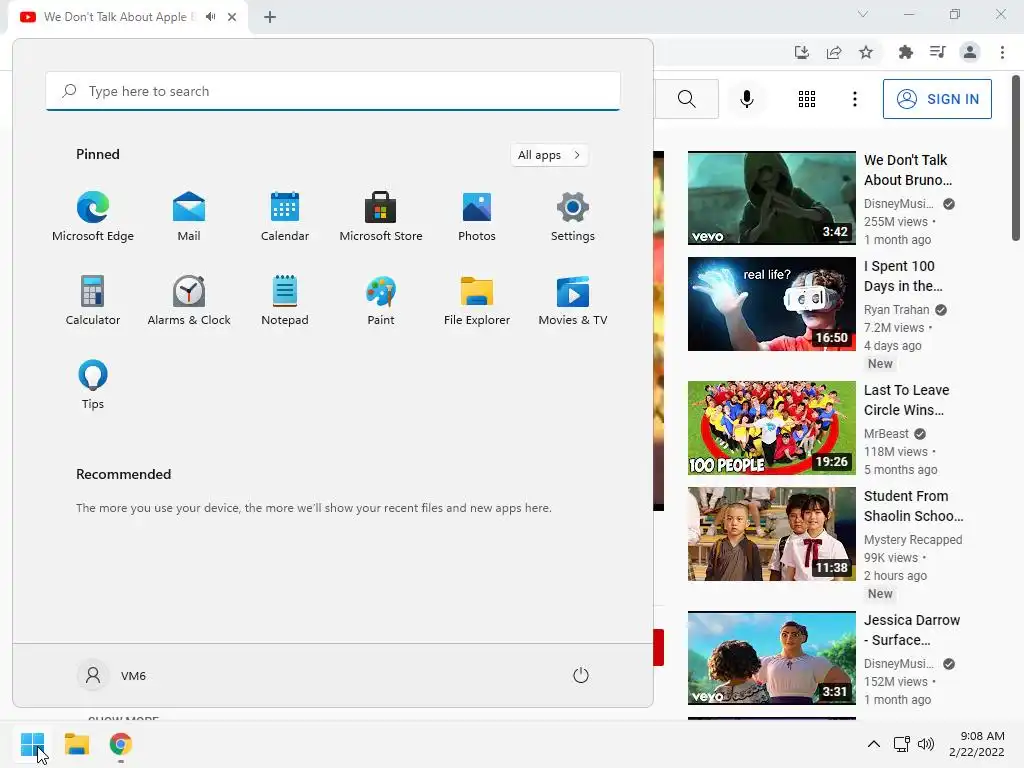The width and height of the screenshot is (1024, 768).
Task: Launch the Photos app
Action: point(477,217)
